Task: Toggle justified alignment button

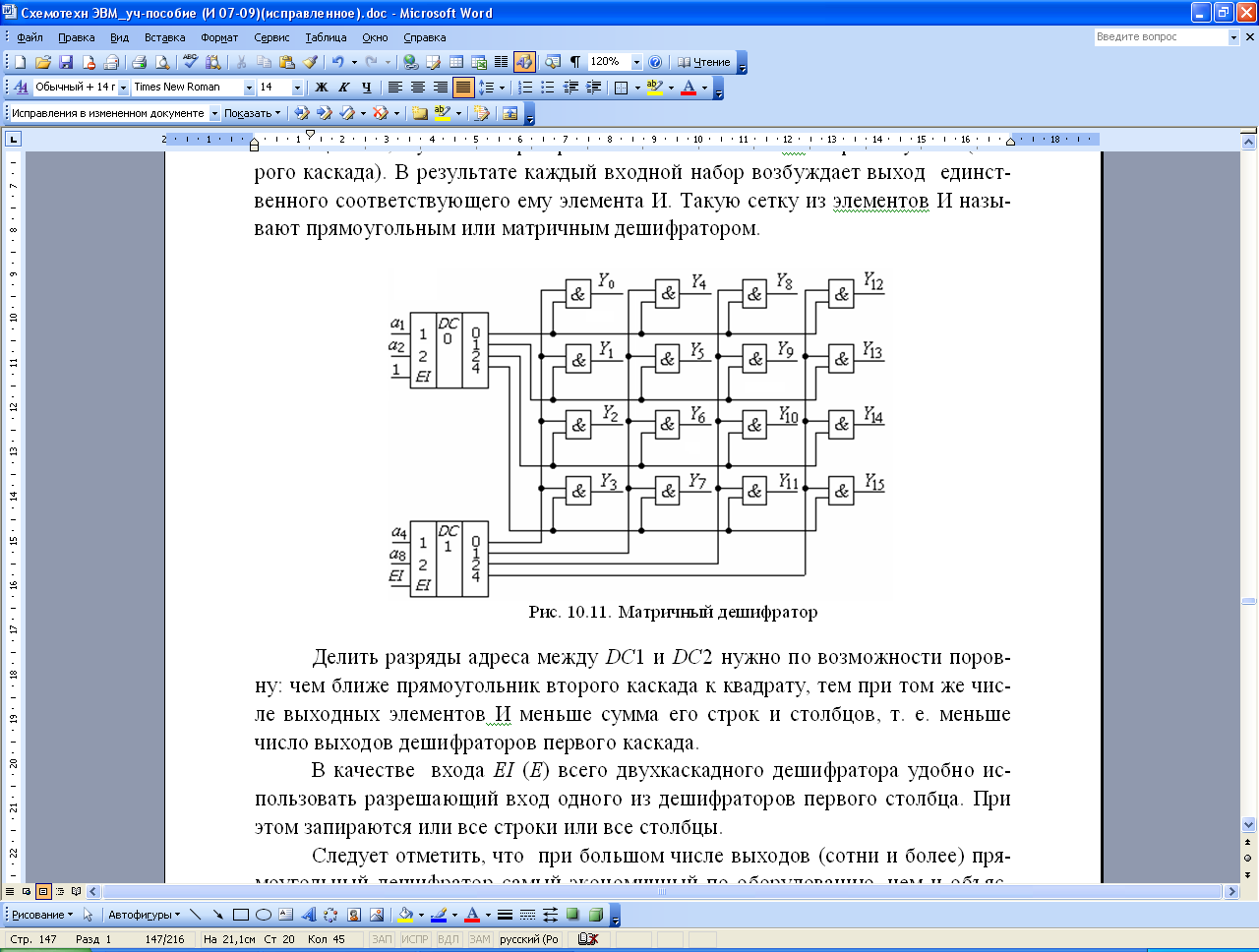Action: click(463, 88)
